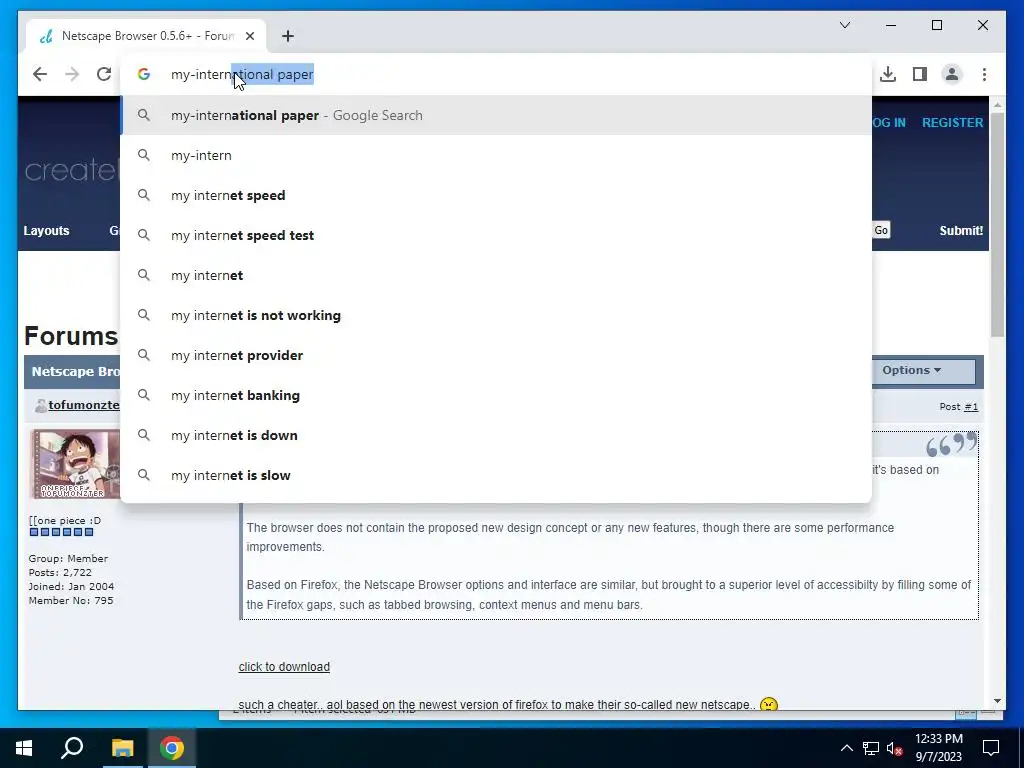1024x768 pixels.
Task: Open the notification center icon
Action: 991,748
